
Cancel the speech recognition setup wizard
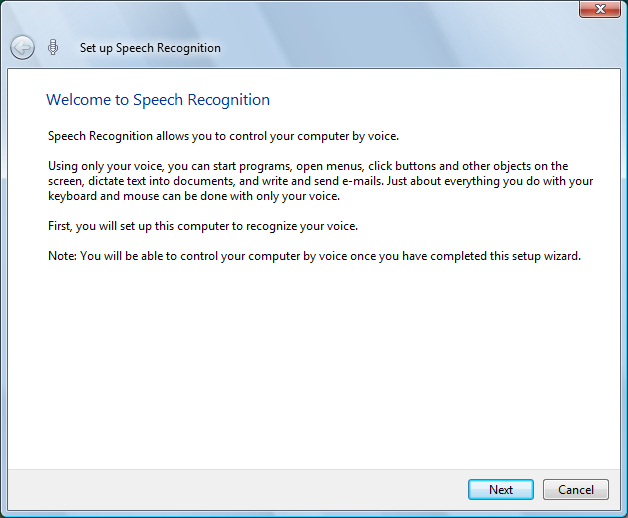pyautogui.click(x=575, y=489)
